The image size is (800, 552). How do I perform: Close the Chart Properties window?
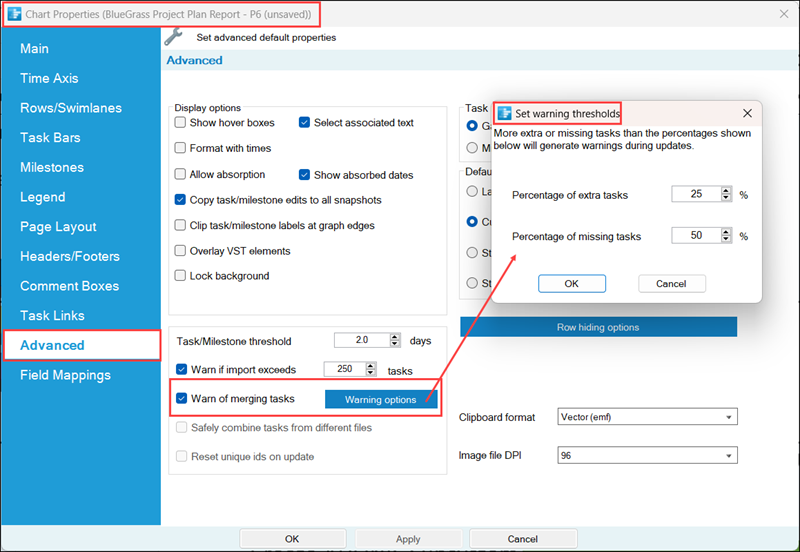point(784,14)
